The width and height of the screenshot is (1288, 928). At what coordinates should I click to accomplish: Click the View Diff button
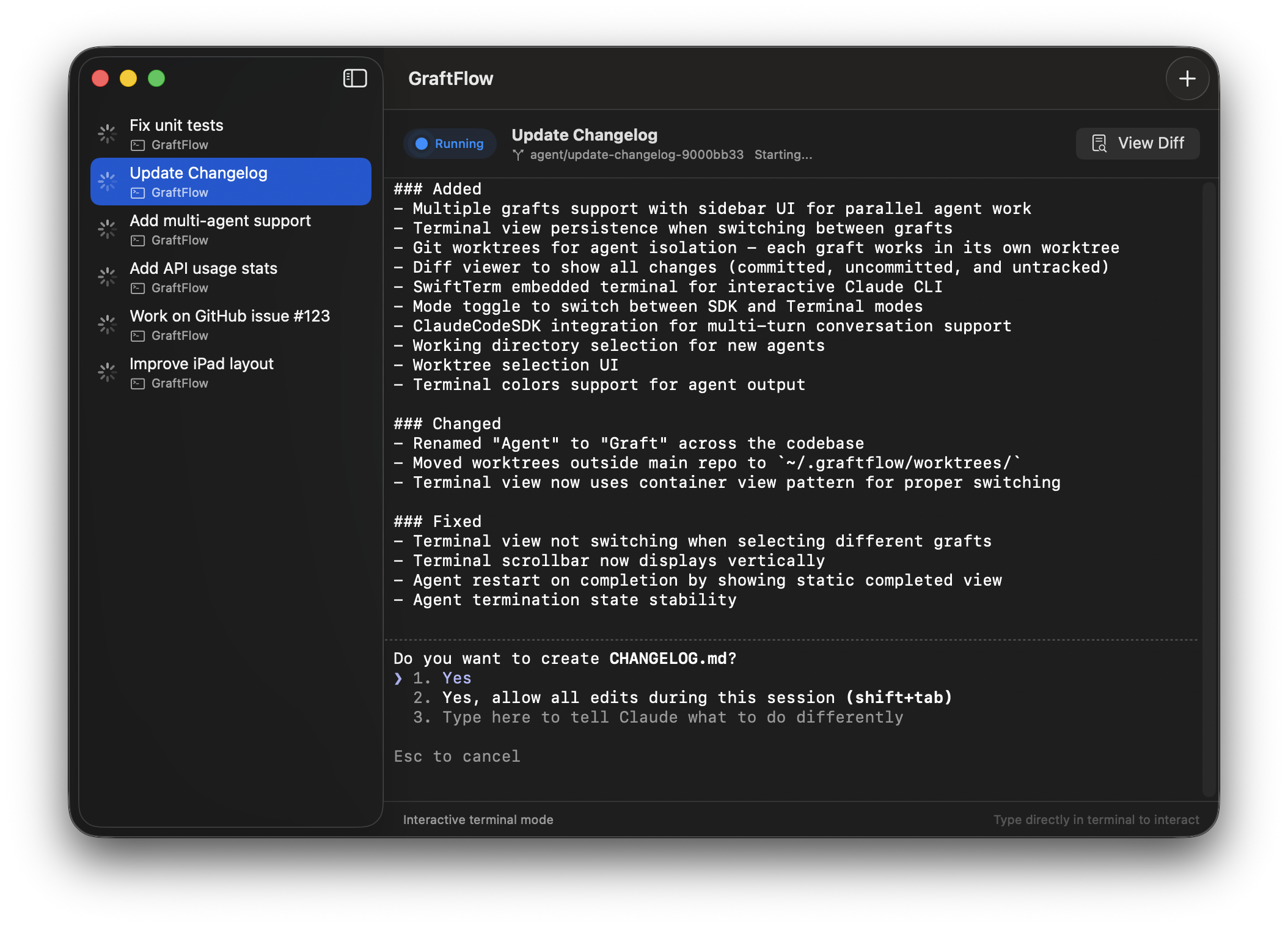1137,143
